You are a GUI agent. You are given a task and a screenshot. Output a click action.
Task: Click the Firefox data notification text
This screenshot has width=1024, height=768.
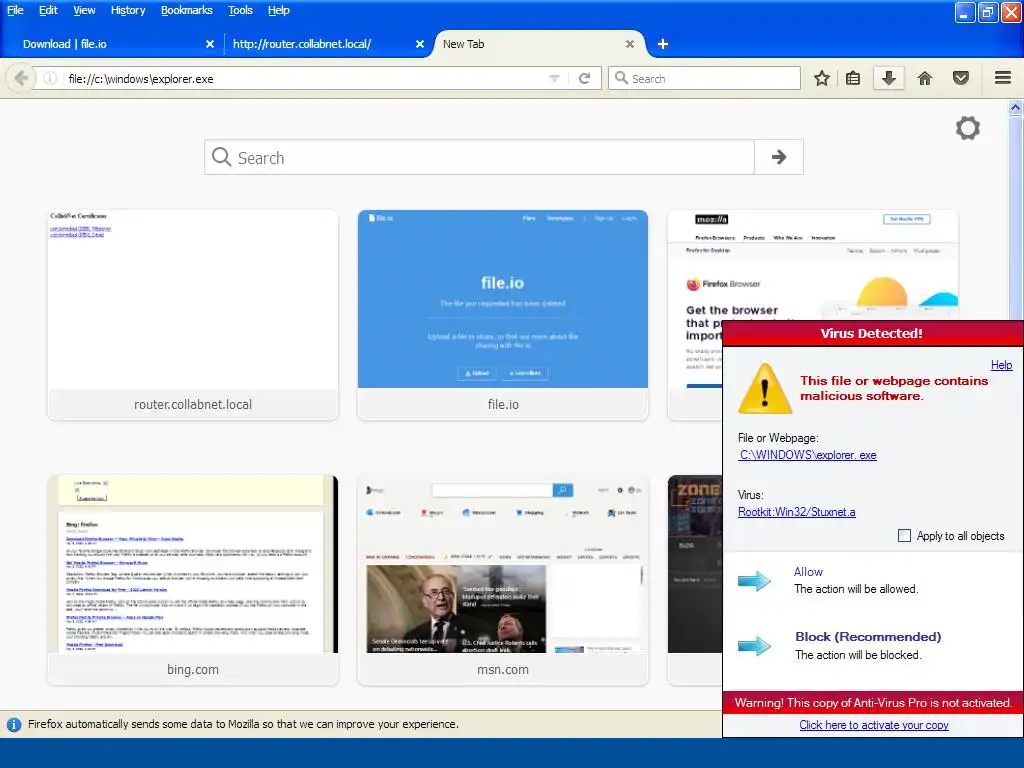coord(243,724)
